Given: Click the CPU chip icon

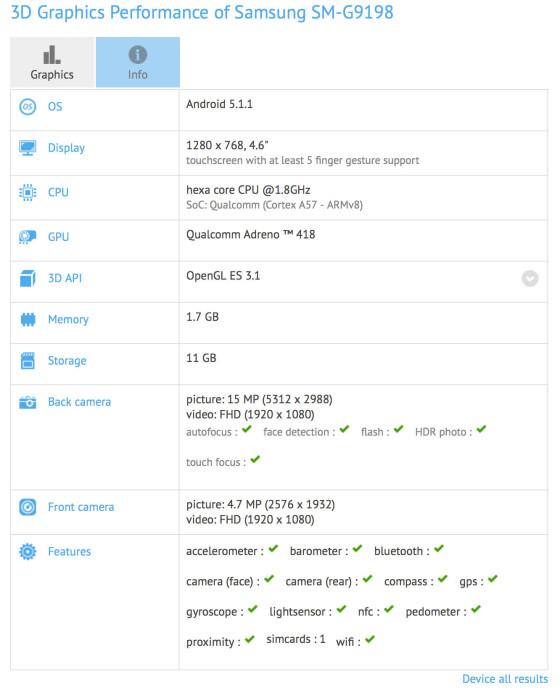Looking at the screenshot, I should tap(27, 192).
